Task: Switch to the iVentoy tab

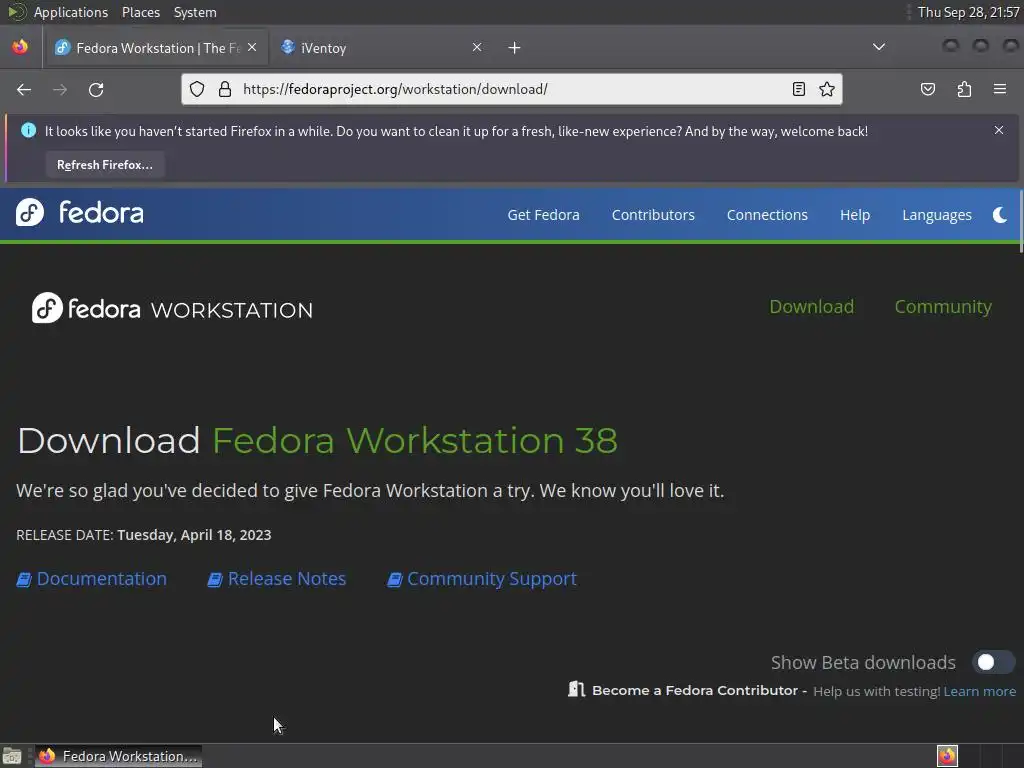Action: [x=379, y=48]
